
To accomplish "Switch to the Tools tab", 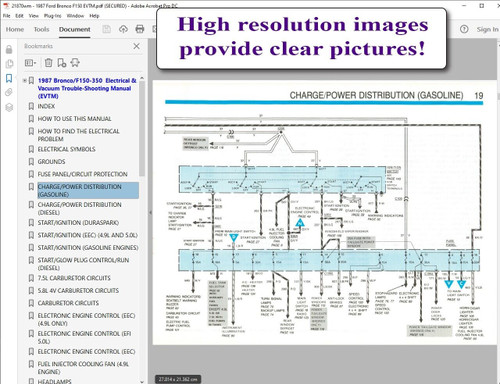I will tap(41, 29).
